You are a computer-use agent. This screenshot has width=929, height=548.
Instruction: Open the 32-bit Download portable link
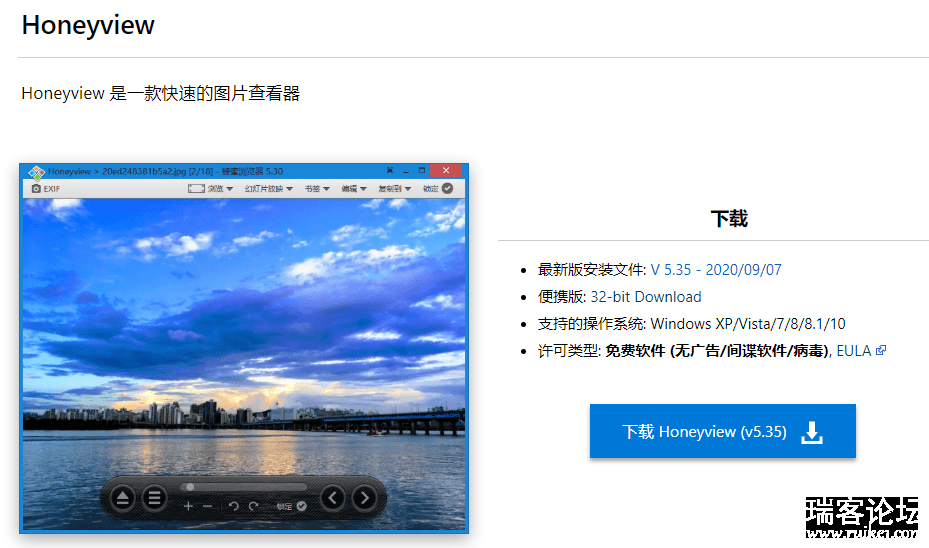[x=646, y=297]
